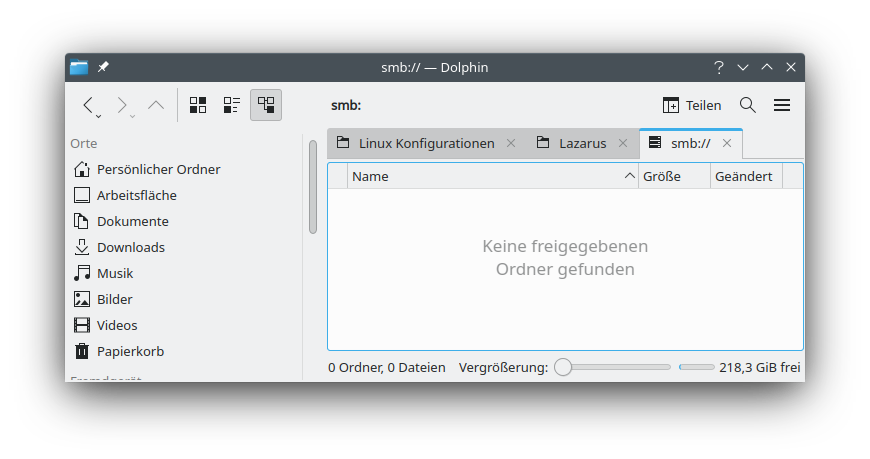The width and height of the screenshot is (870, 459).
Task: Open Papierkorb trash in sidebar
Action: (x=130, y=351)
